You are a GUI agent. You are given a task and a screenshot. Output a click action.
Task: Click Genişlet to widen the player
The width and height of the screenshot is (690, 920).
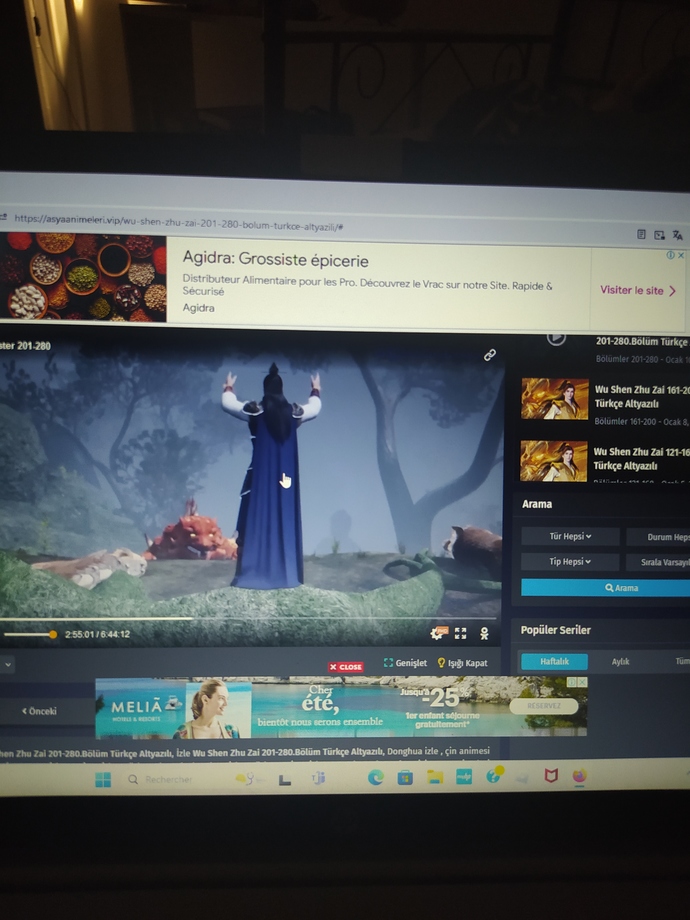tap(405, 662)
